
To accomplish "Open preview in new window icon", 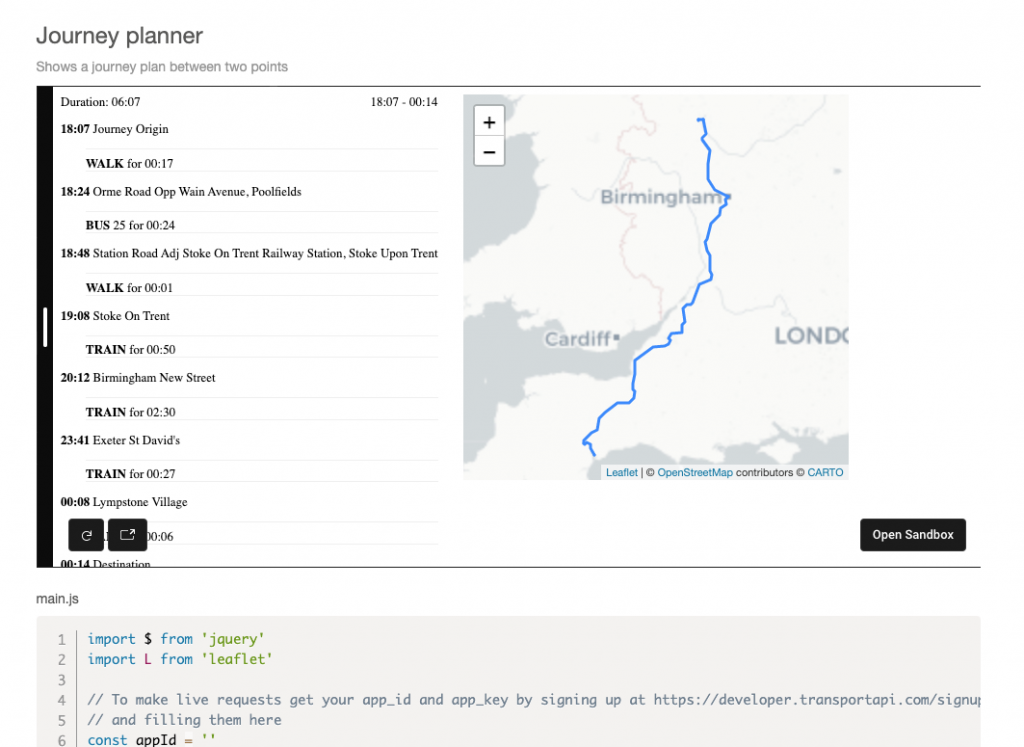I will tap(127, 535).
